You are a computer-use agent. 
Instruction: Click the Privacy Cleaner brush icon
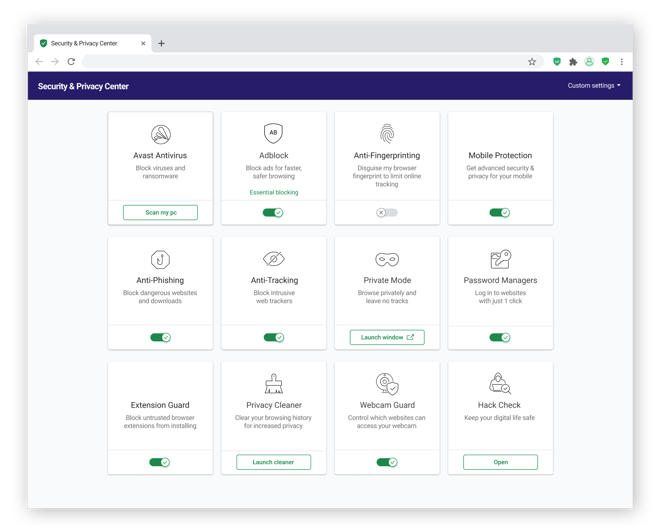tap(274, 383)
